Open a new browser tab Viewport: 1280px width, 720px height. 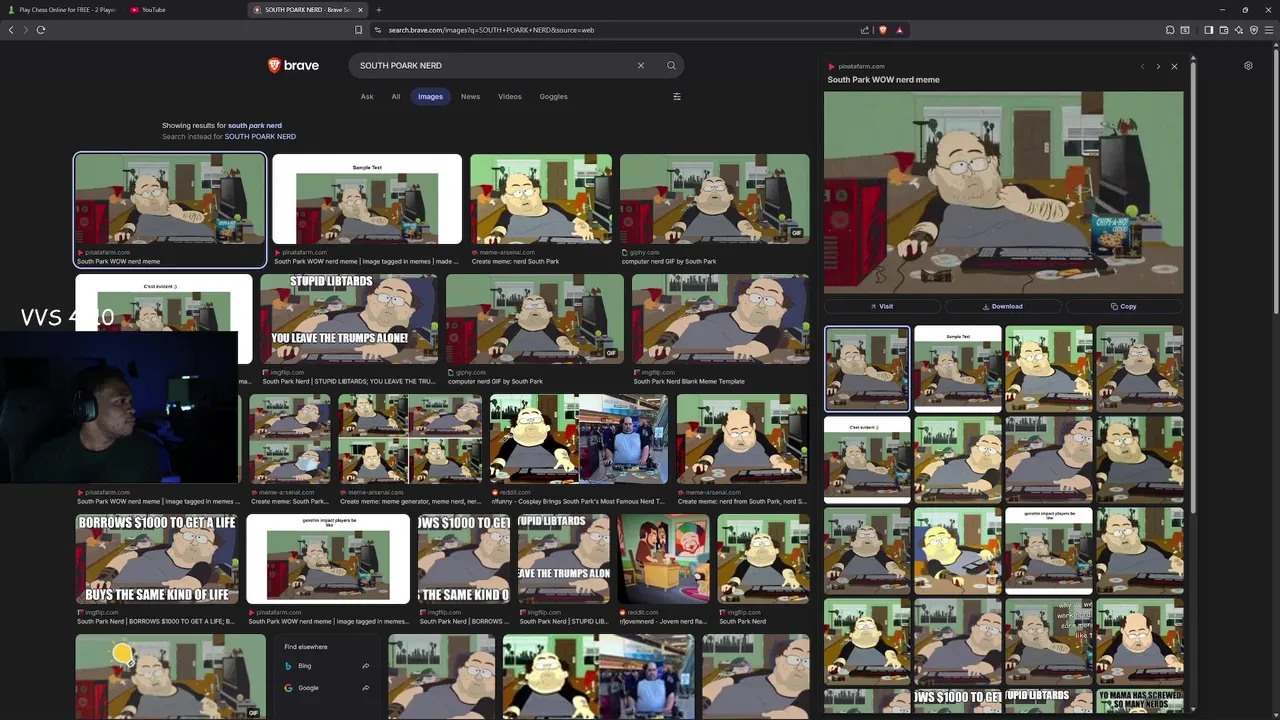click(378, 10)
